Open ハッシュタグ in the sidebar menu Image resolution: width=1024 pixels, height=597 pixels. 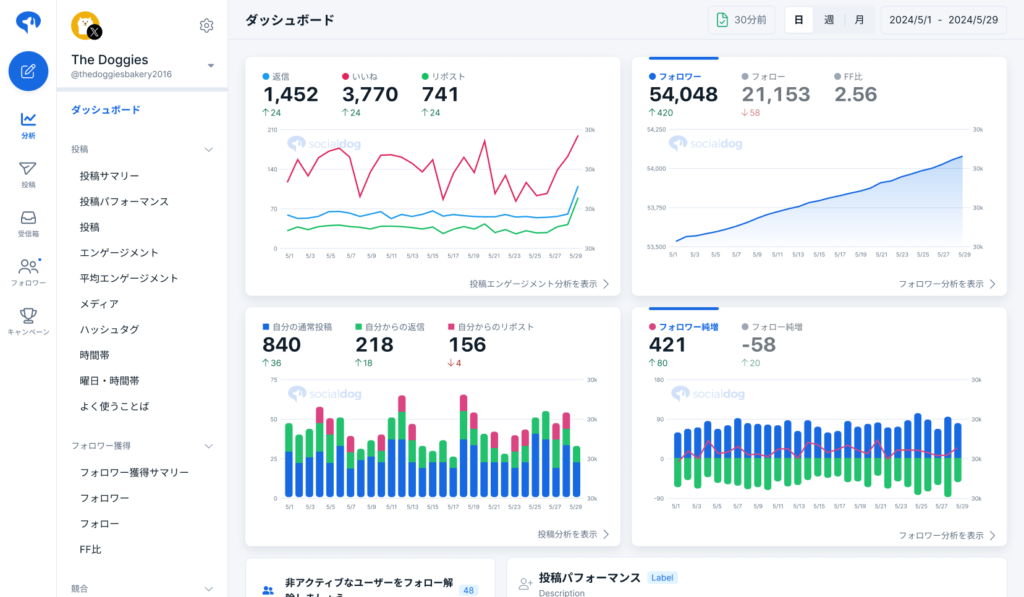click(109, 329)
